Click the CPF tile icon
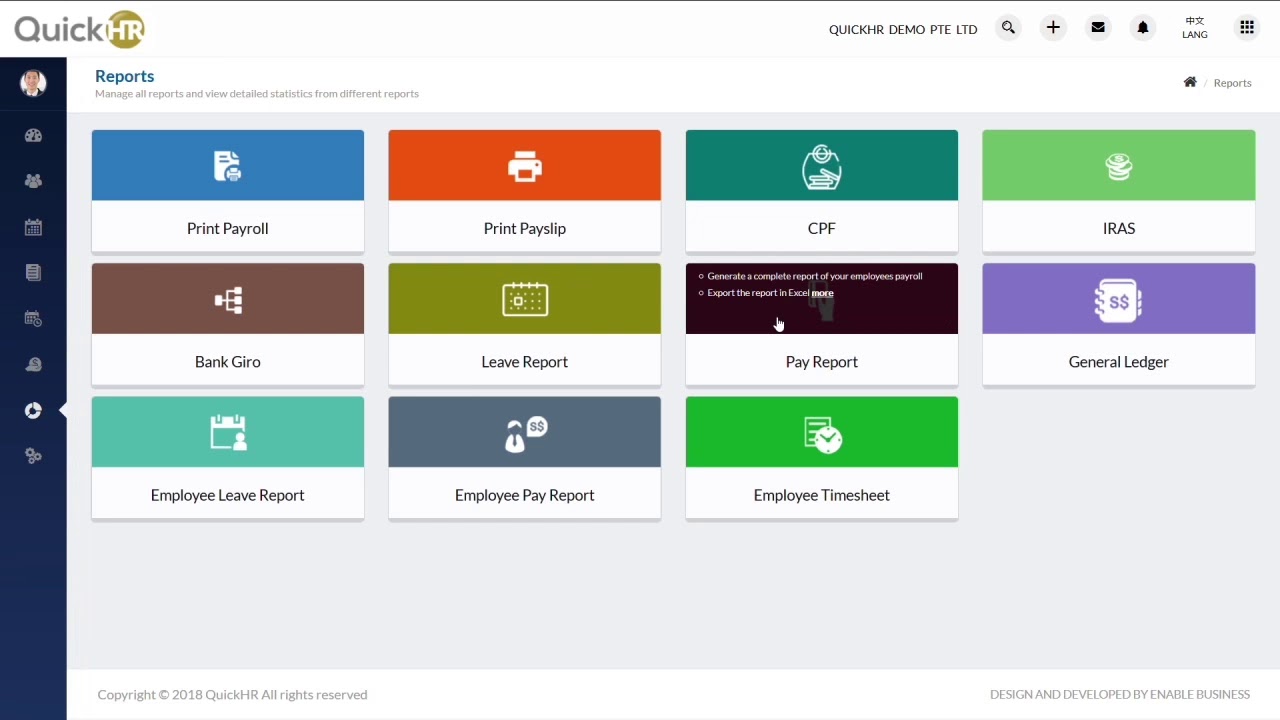Screen dimensions: 1280x720 (822, 167)
